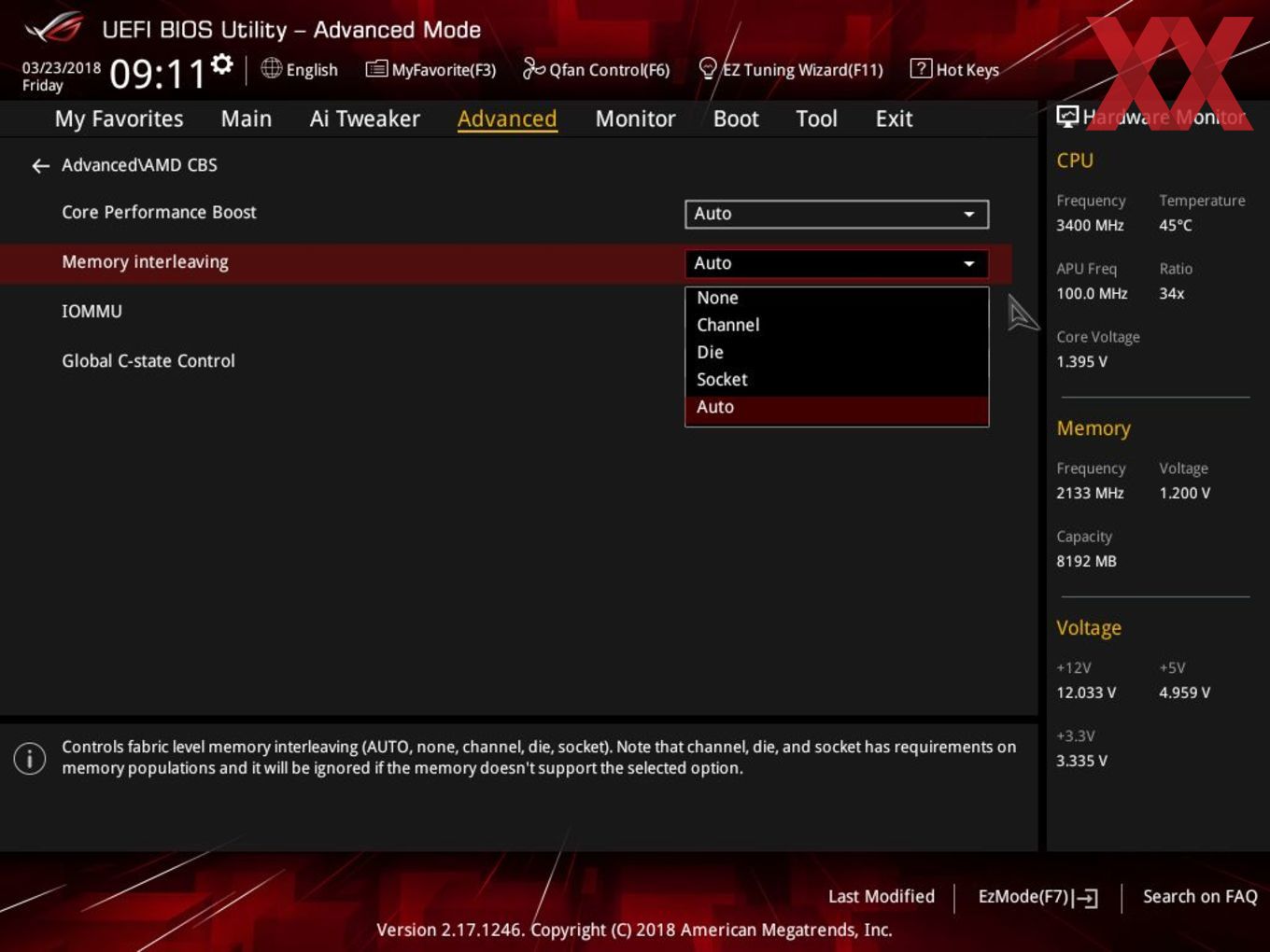Choose Socket interleaving option
The image size is (1270, 952).
click(837, 380)
